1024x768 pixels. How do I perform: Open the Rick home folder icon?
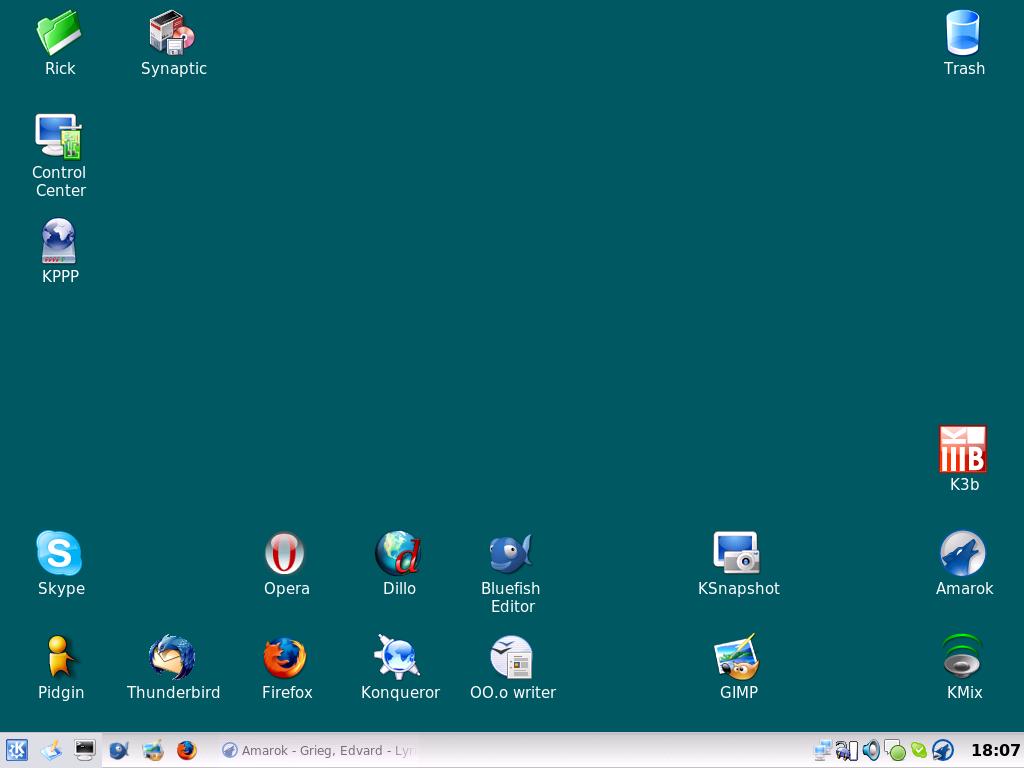[x=59, y=33]
